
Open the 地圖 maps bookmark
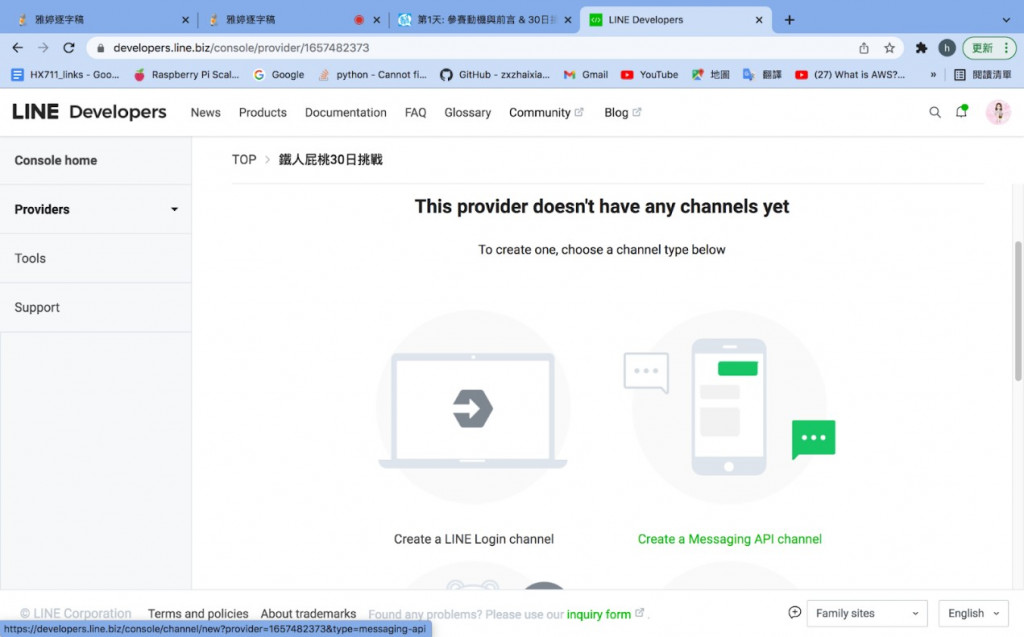pyautogui.click(x=711, y=74)
